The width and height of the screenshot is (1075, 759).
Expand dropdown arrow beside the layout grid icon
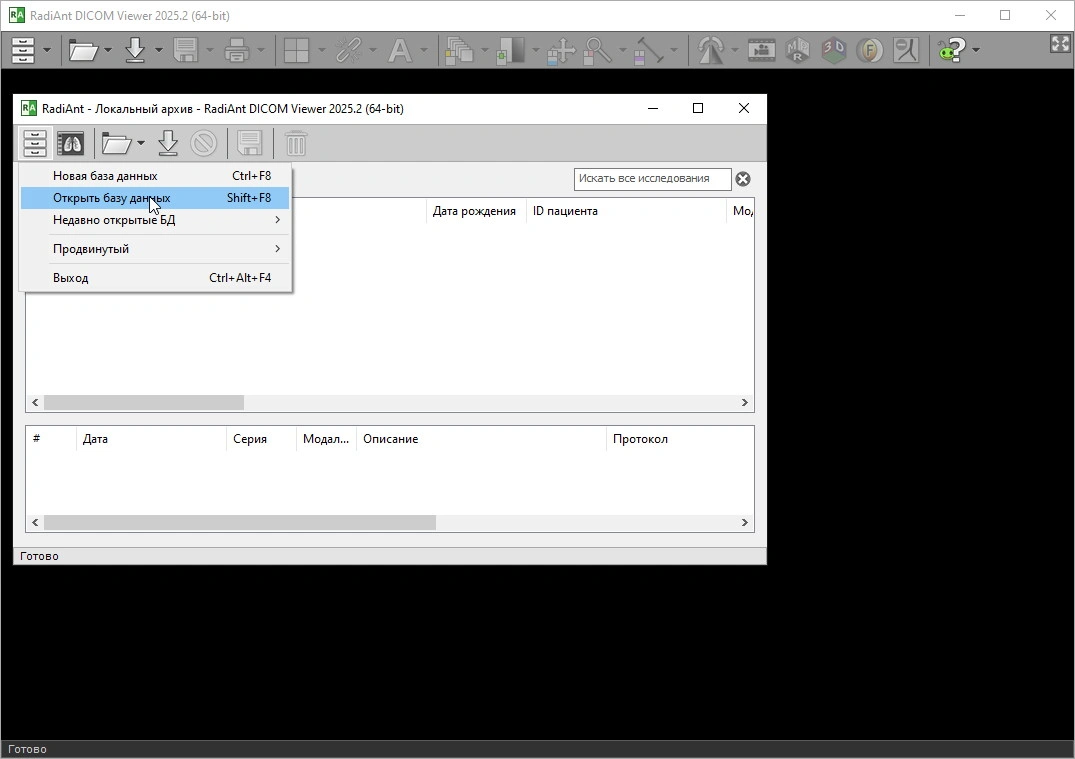(x=321, y=50)
